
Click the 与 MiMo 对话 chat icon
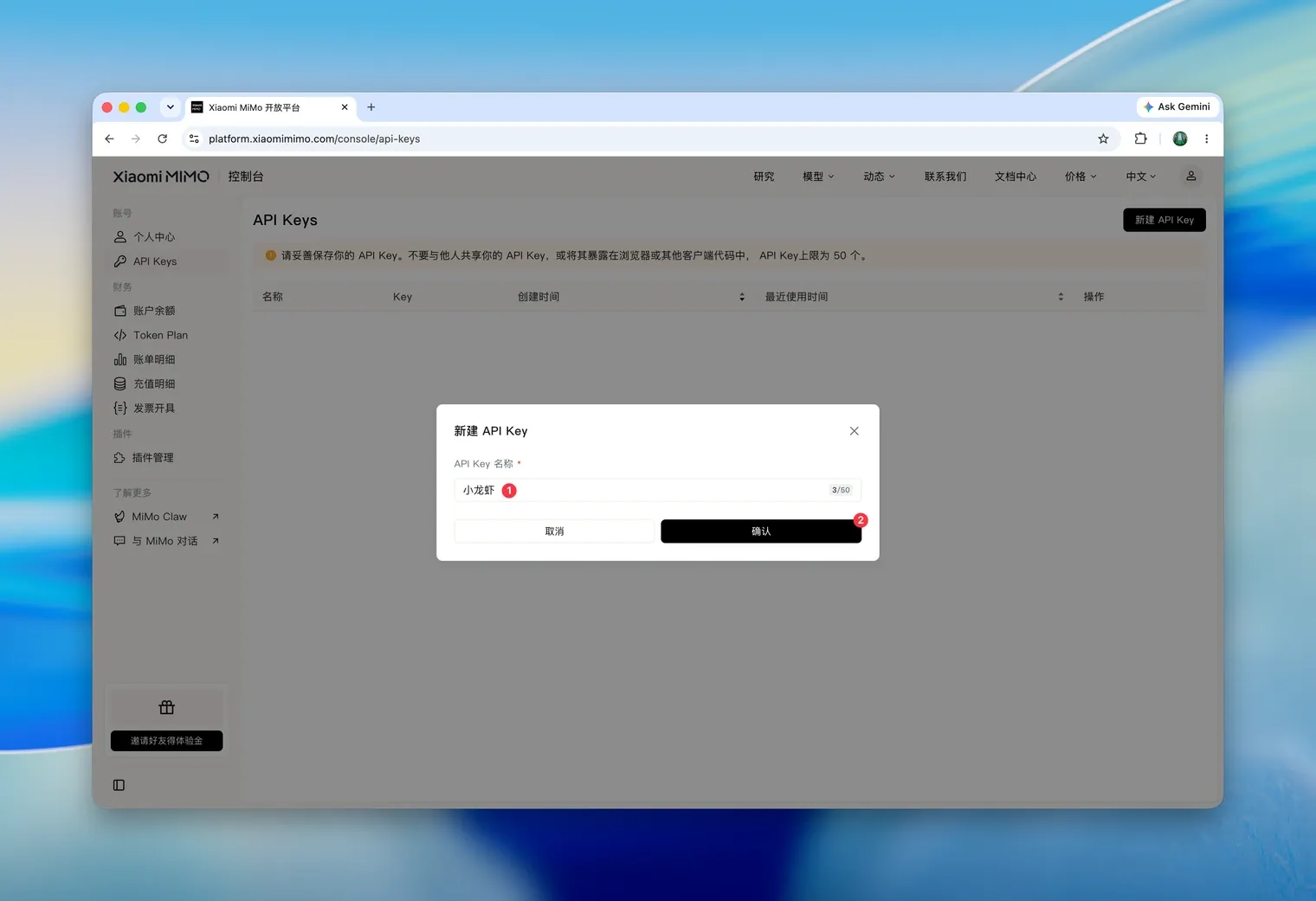(119, 541)
